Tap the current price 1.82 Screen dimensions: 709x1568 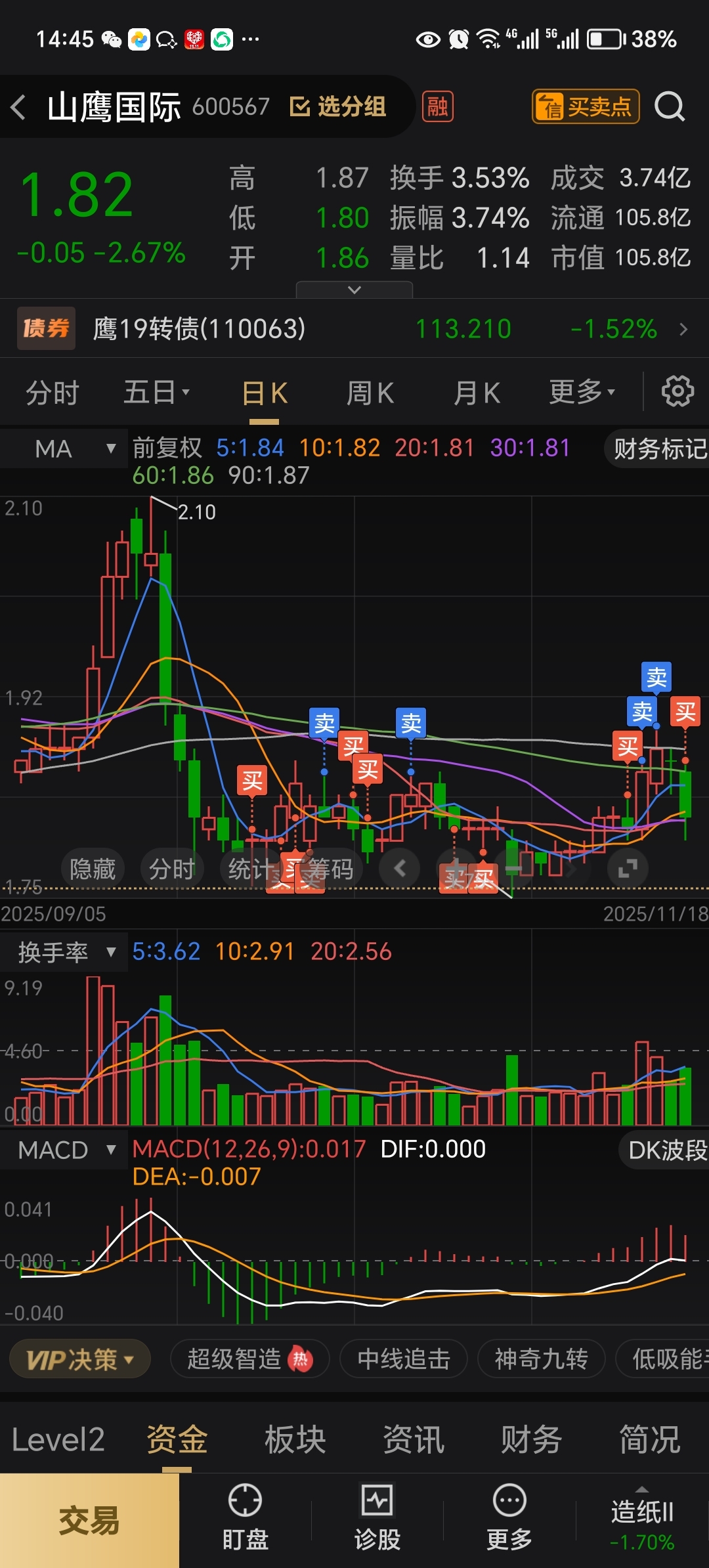coord(77,194)
